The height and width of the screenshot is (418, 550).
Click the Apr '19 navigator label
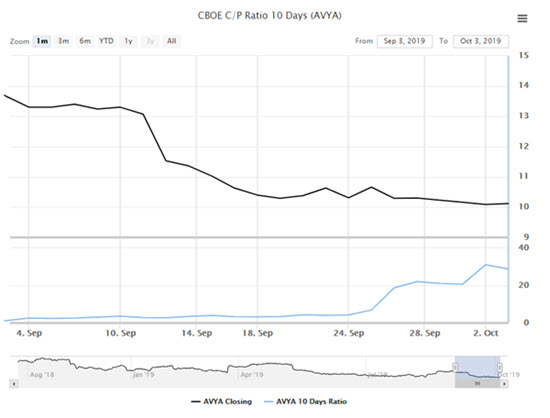[x=252, y=375]
